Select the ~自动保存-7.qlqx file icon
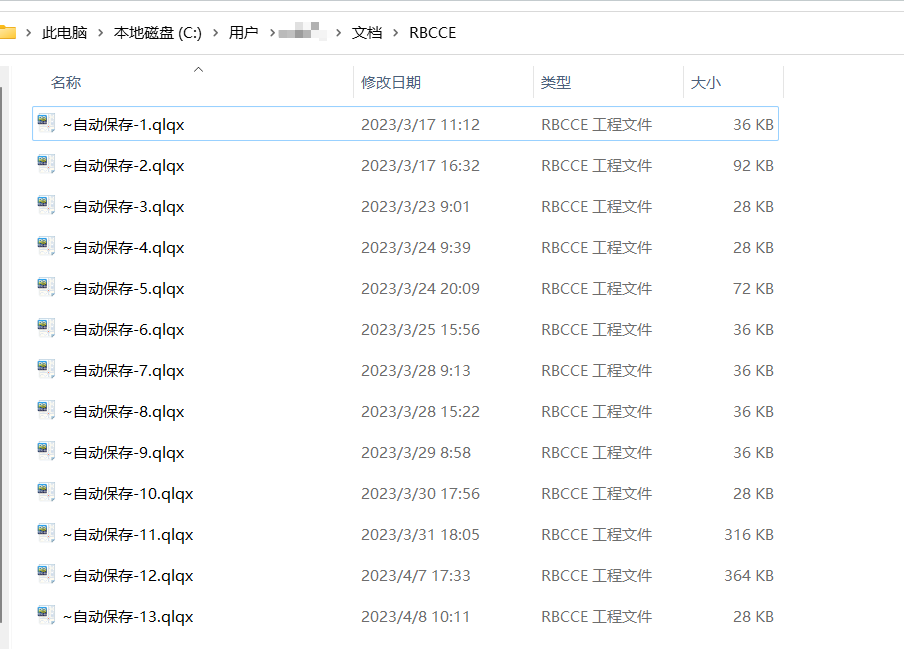904x649 pixels. click(44, 370)
